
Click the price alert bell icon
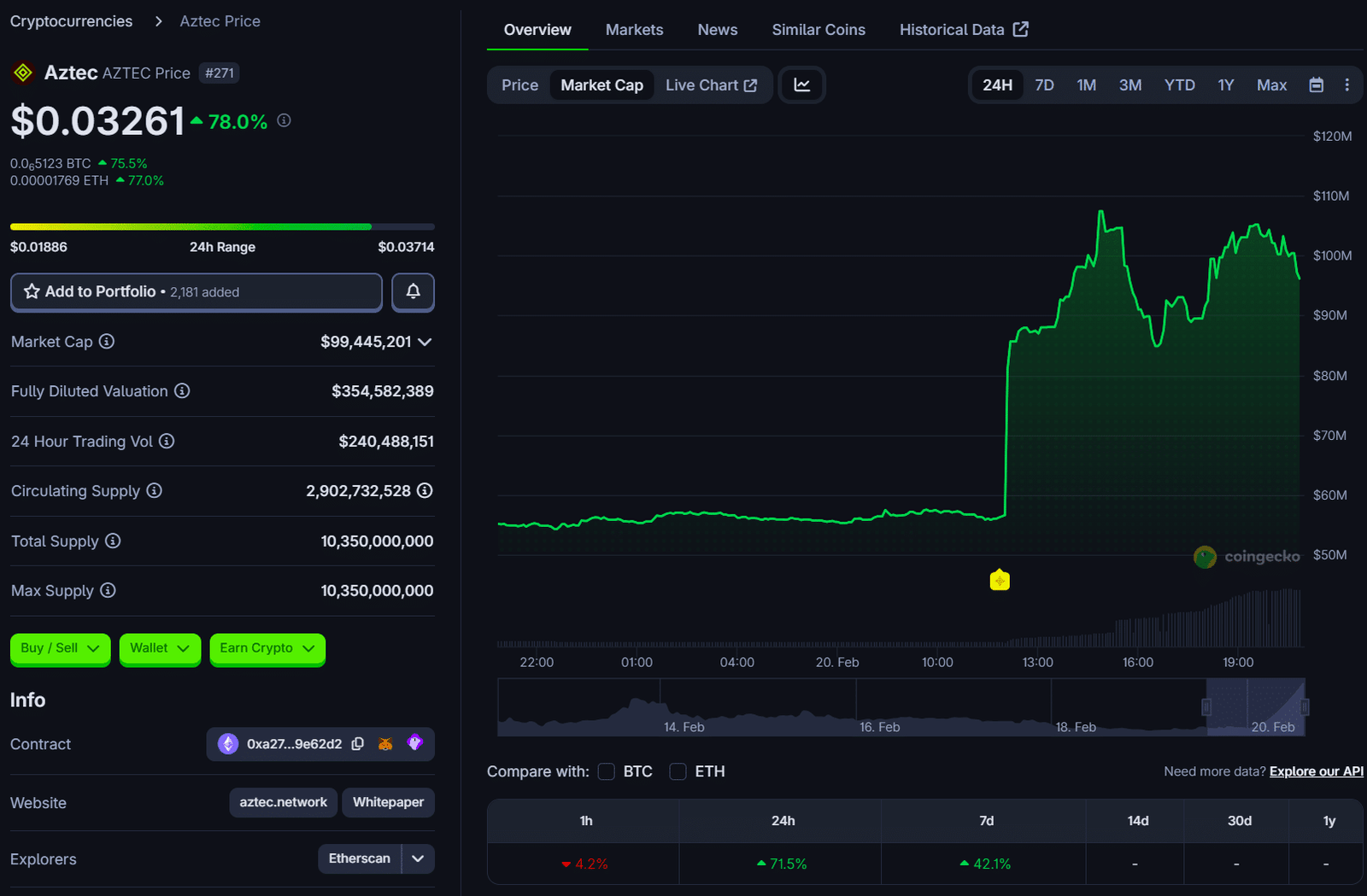point(413,292)
